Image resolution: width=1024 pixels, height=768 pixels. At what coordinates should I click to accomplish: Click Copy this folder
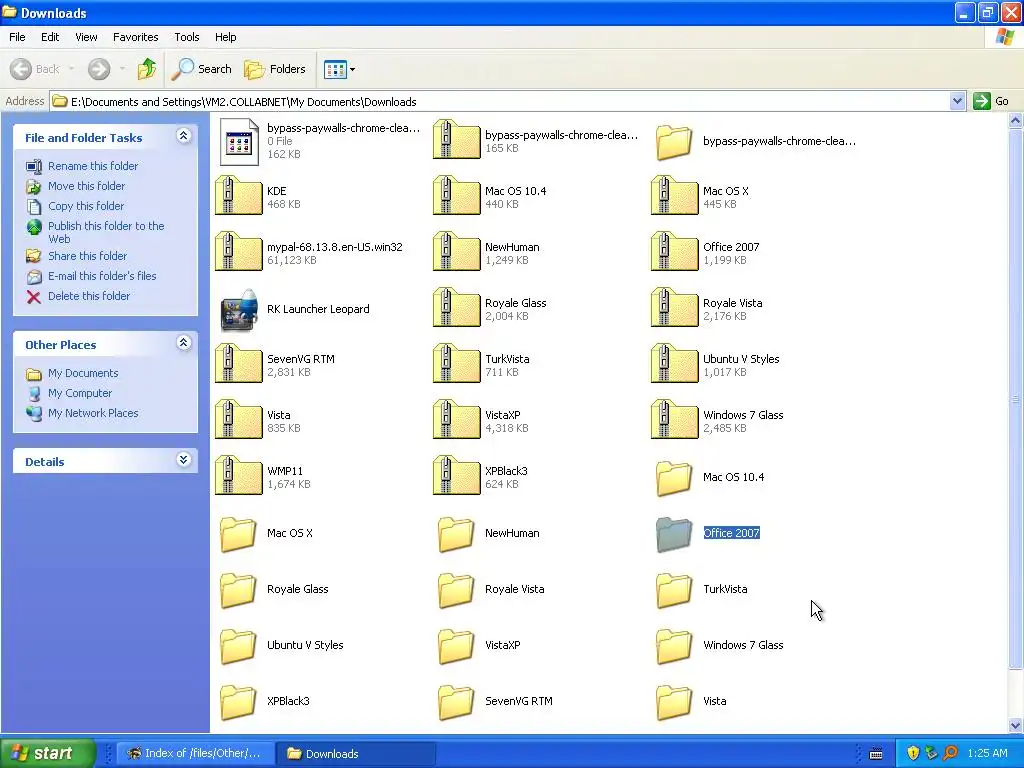point(86,206)
